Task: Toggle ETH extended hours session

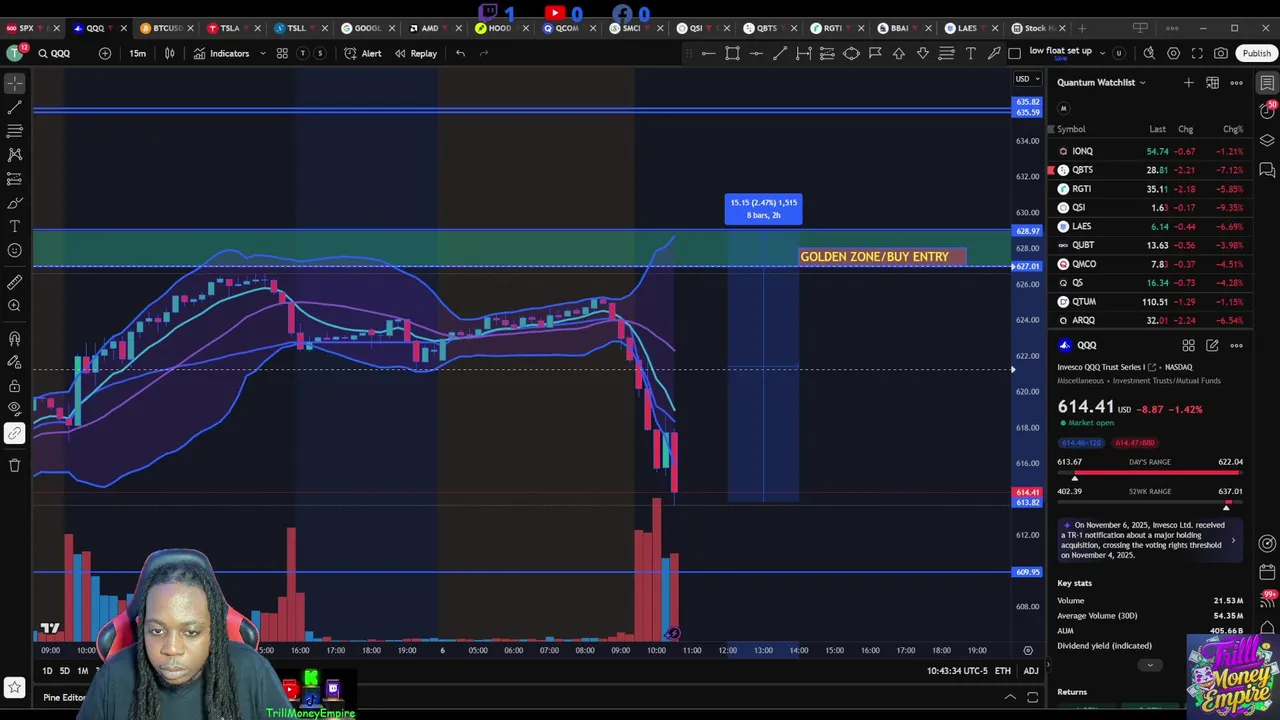Action: point(1002,671)
